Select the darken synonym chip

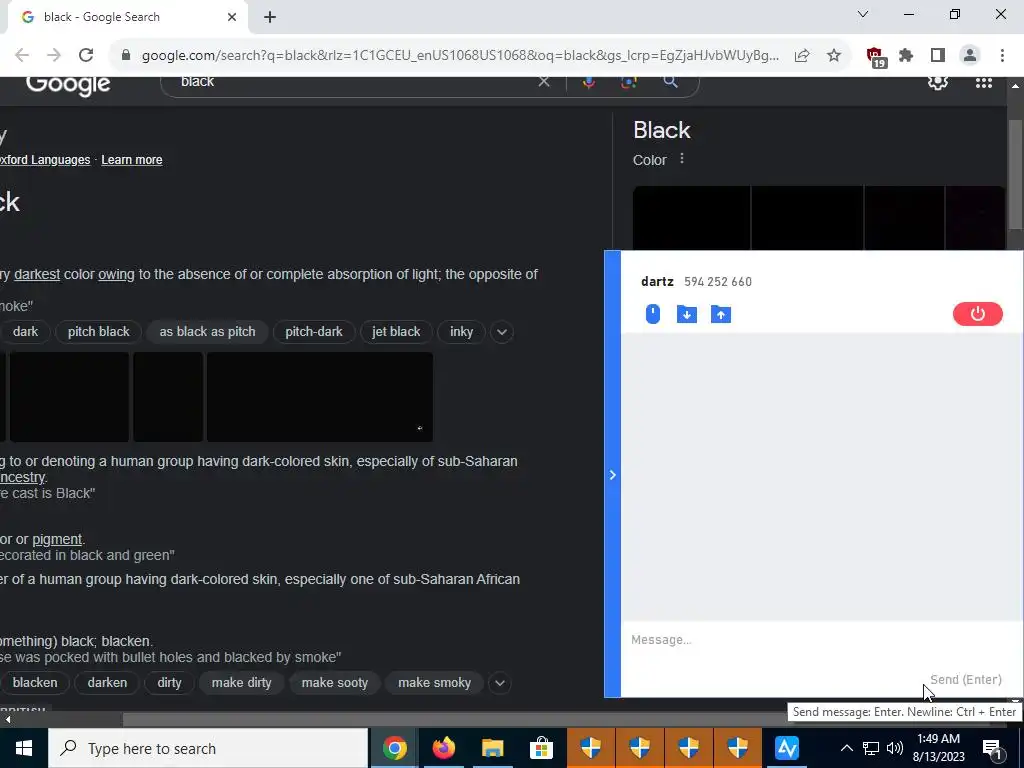(x=107, y=682)
